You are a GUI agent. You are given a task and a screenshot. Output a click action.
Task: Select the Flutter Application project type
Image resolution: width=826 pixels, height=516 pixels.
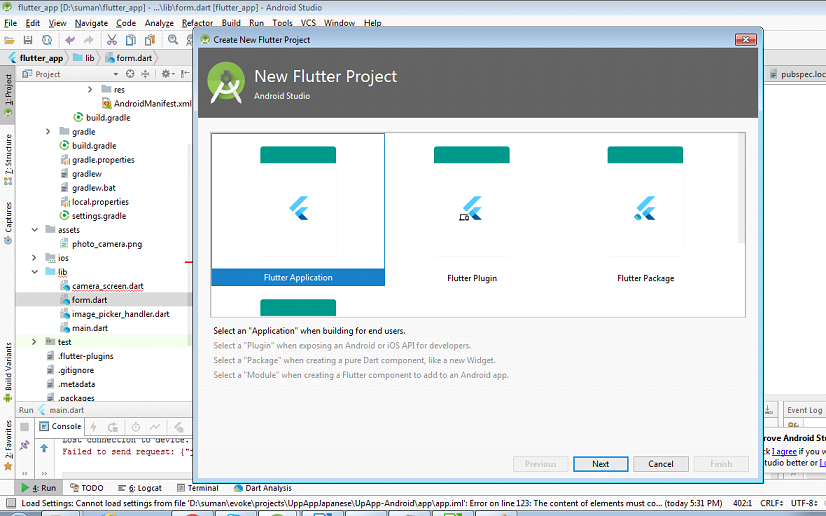click(x=298, y=210)
